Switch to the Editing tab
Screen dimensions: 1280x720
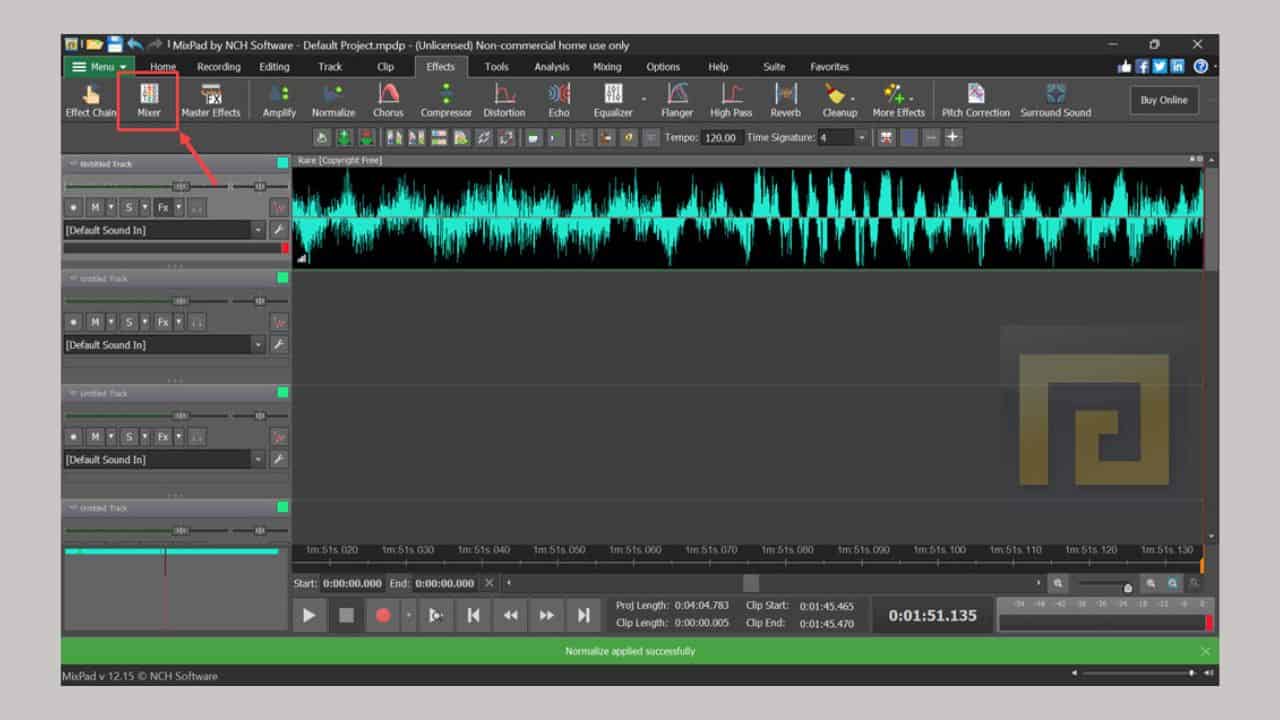point(274,67)
